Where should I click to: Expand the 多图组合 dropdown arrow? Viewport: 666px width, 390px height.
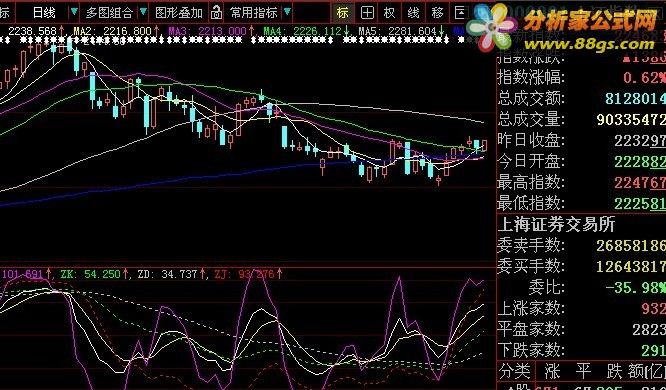[144, 11]
